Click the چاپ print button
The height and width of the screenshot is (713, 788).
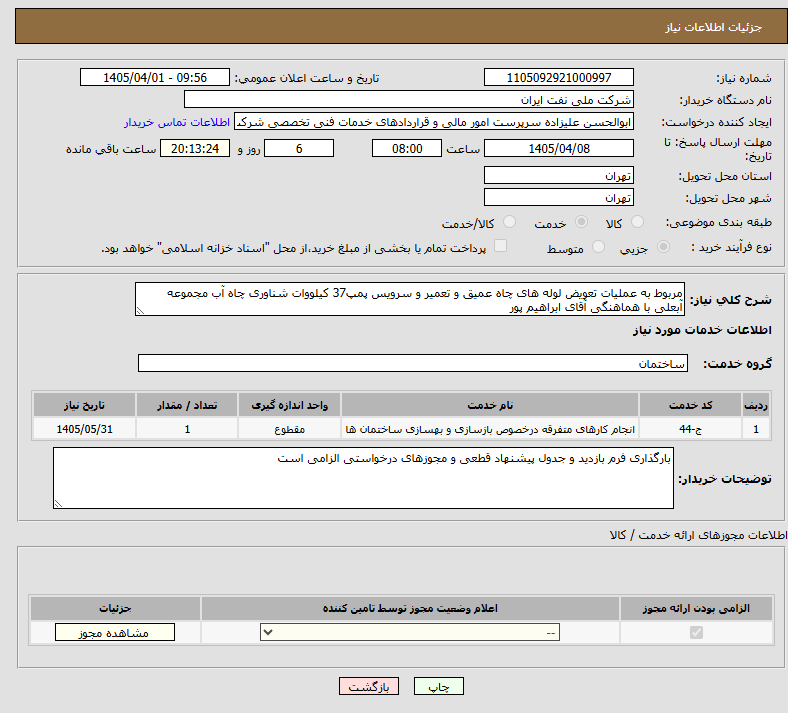[x=439, y=686]
